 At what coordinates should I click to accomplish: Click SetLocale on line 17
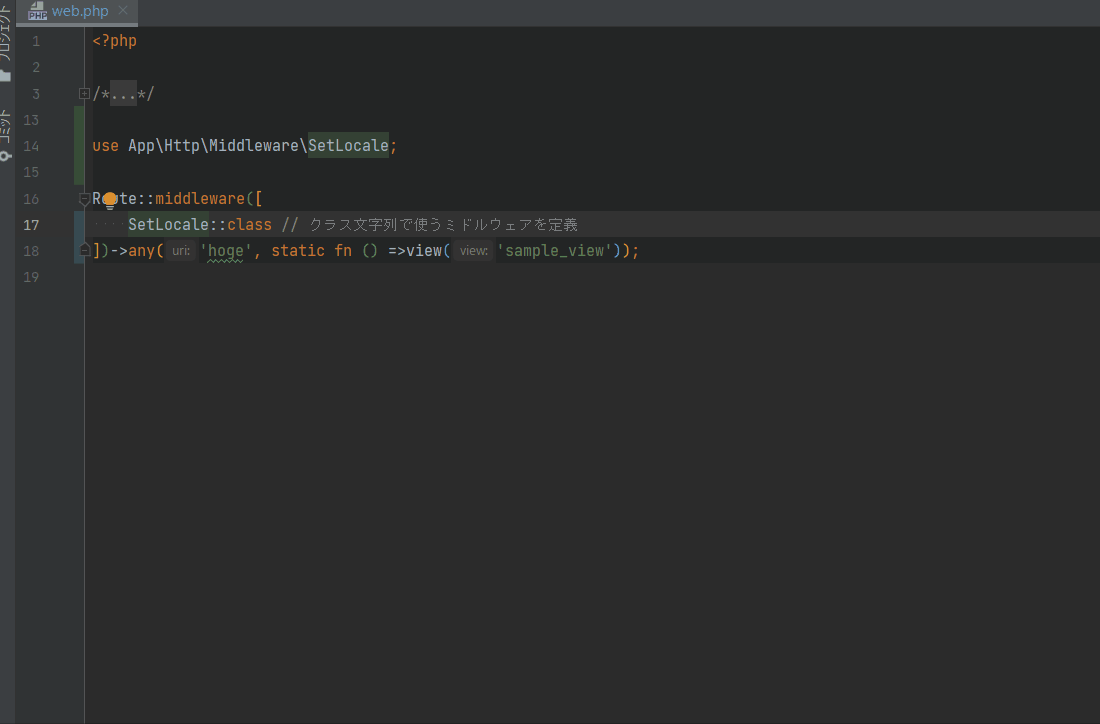coord(168,224)
